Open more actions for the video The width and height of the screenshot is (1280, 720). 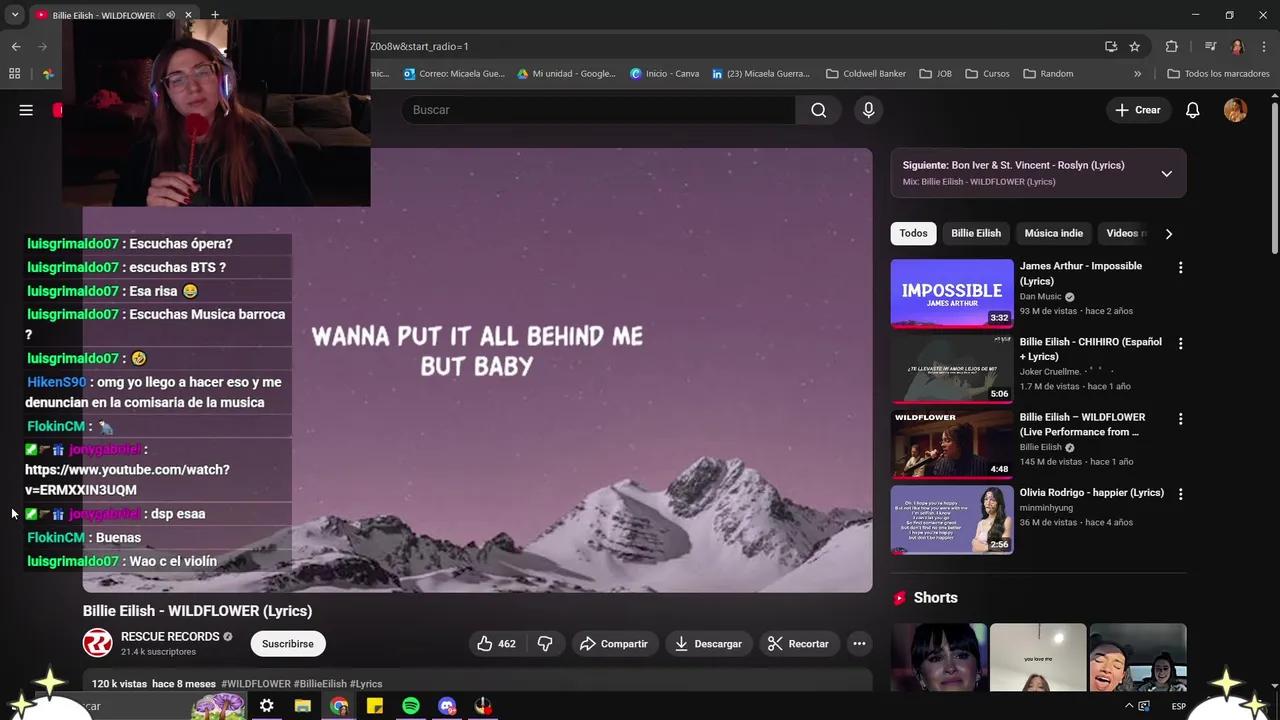pos(859,644)
